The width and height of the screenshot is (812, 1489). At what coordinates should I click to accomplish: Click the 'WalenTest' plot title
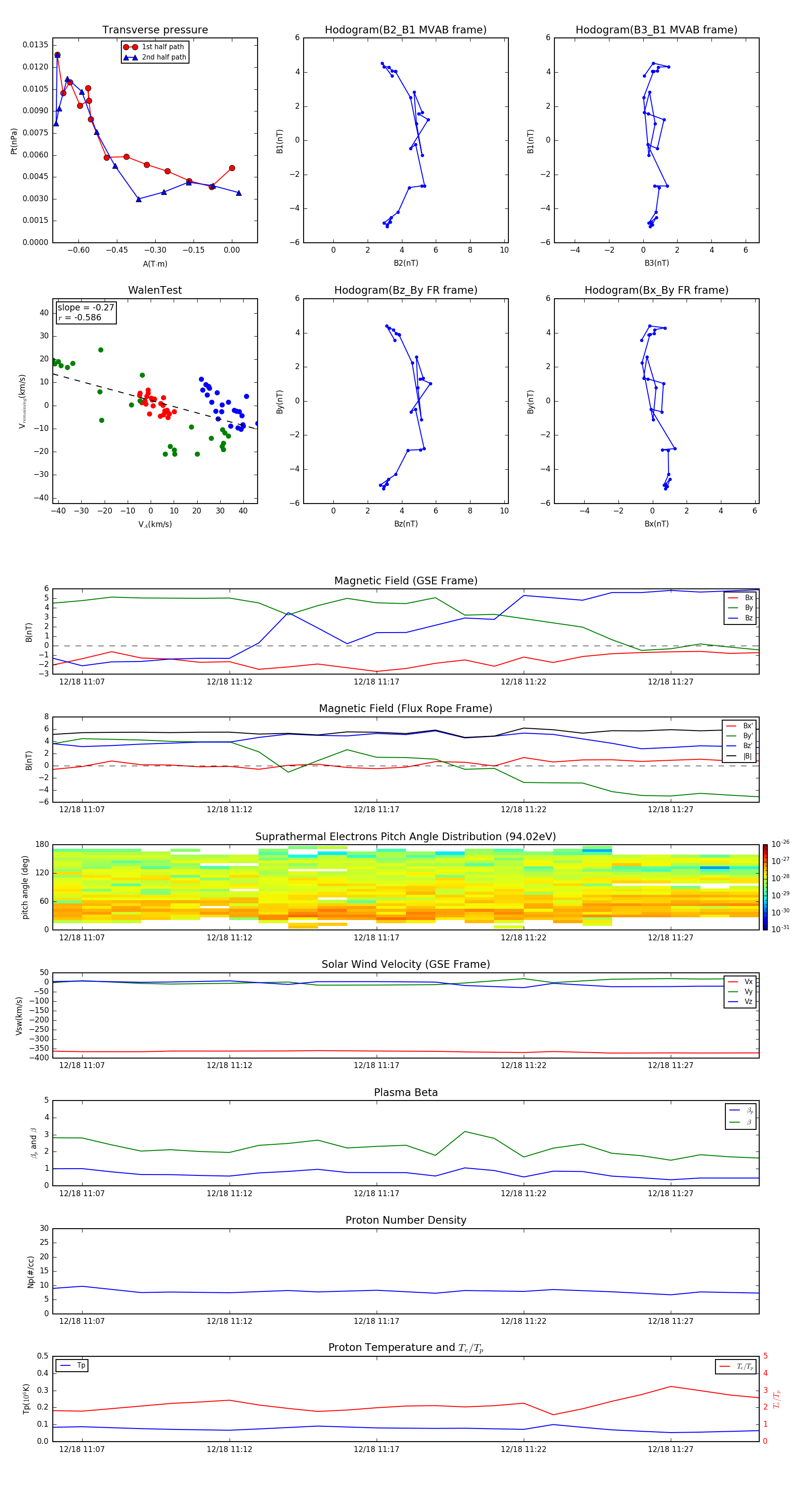tap(155, 290)
